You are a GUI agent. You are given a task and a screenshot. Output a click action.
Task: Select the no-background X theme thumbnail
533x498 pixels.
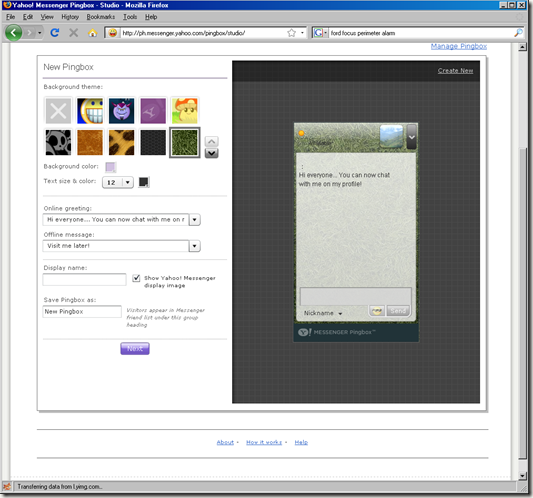[58, 111]
